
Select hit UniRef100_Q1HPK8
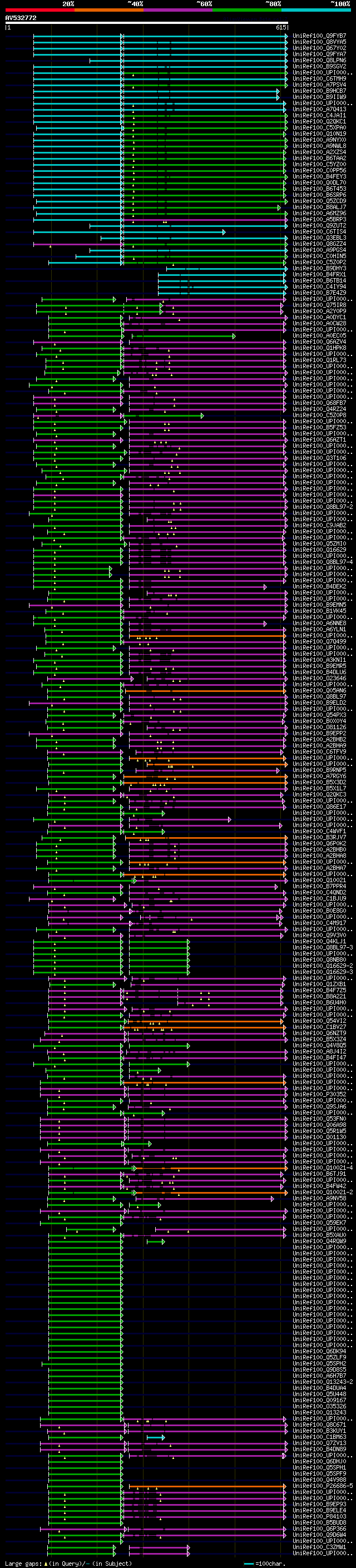pos(319,348)
